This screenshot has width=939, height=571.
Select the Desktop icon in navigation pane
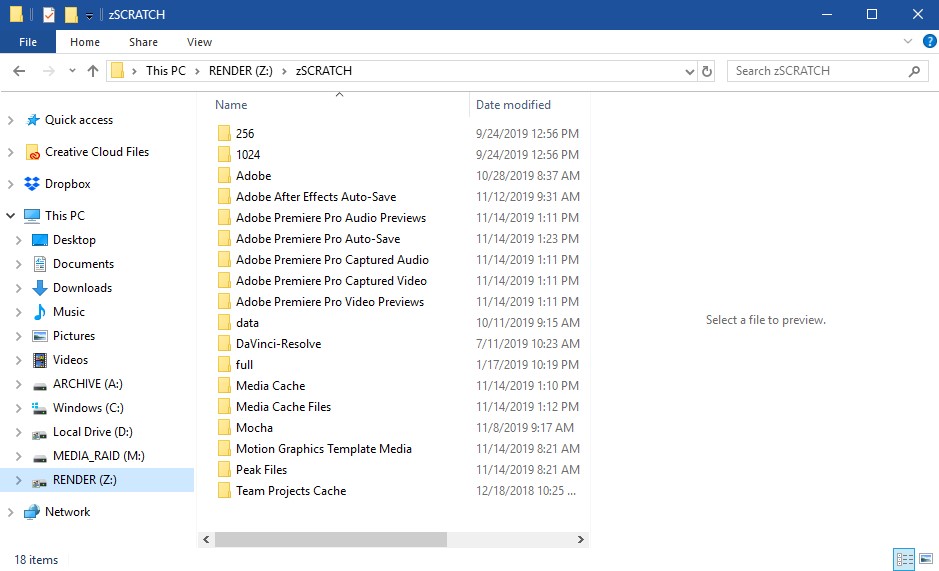click(x=40, y=240)
